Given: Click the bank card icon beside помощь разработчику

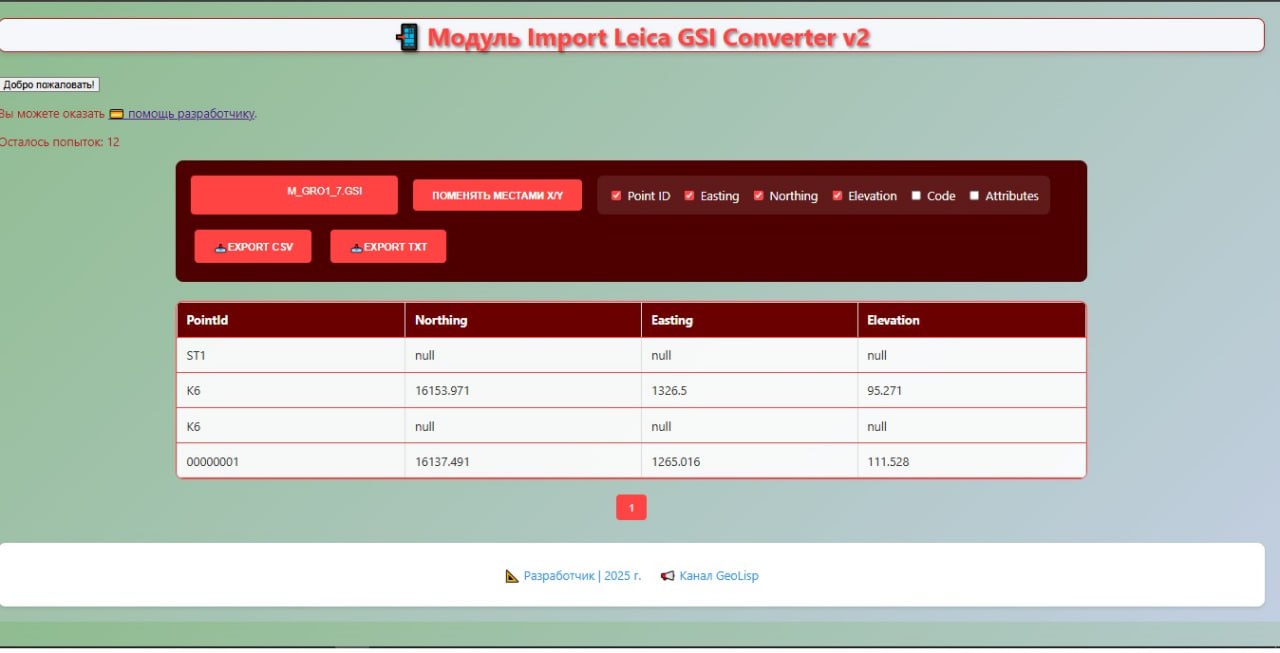Looking at the screenshot, I should [119, 113].
